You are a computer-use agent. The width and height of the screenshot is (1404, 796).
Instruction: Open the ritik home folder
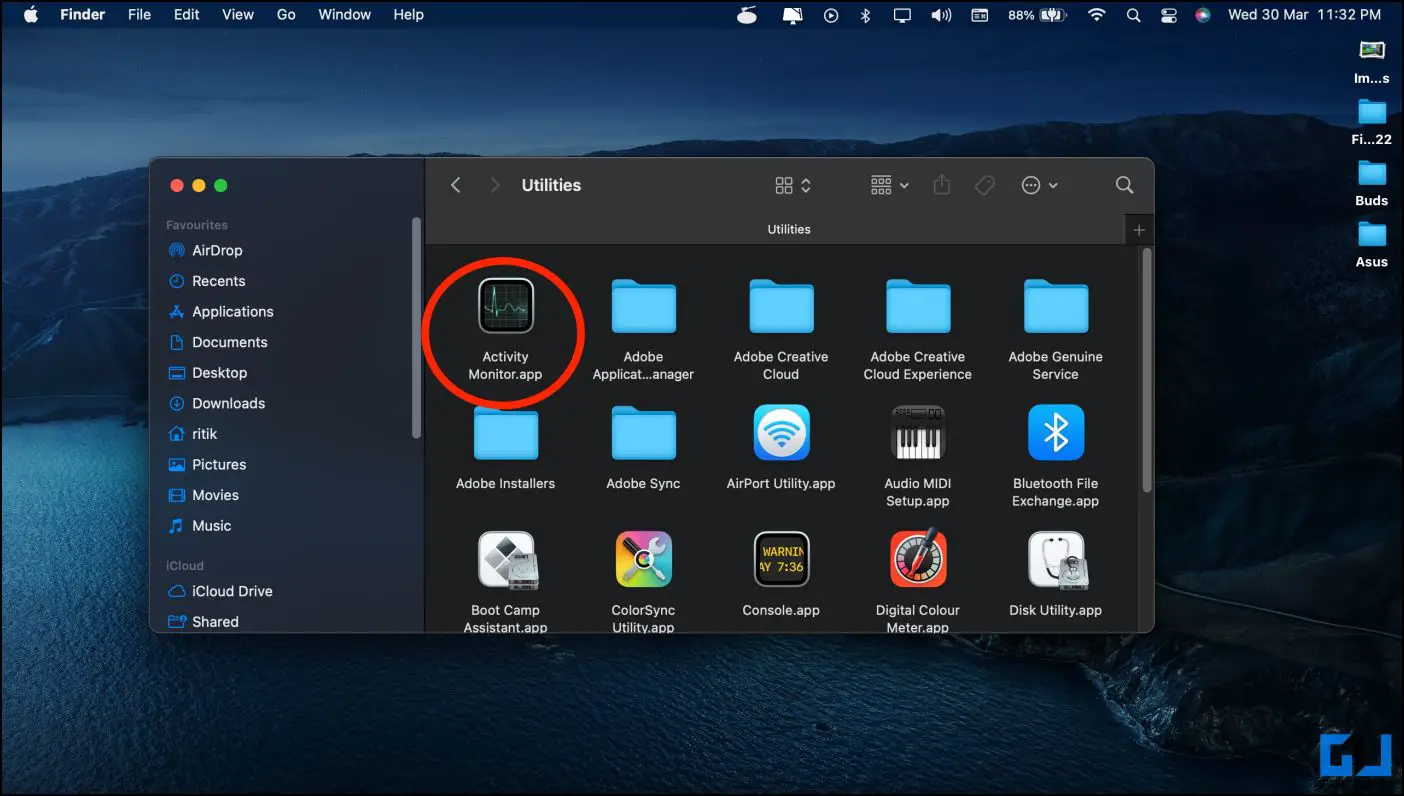(x=204, y=434)
